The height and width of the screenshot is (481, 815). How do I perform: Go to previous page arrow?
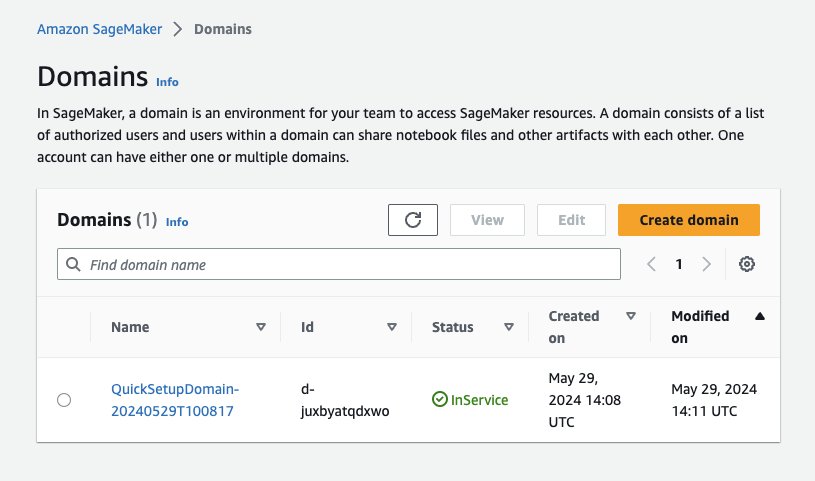tap(651, 264)
